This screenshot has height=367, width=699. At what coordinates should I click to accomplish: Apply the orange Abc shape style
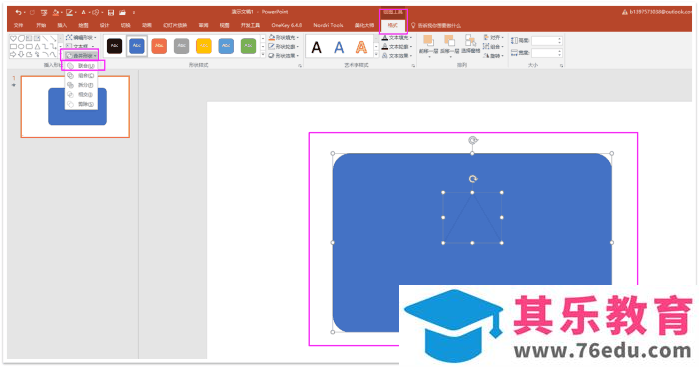pos(159,46)
